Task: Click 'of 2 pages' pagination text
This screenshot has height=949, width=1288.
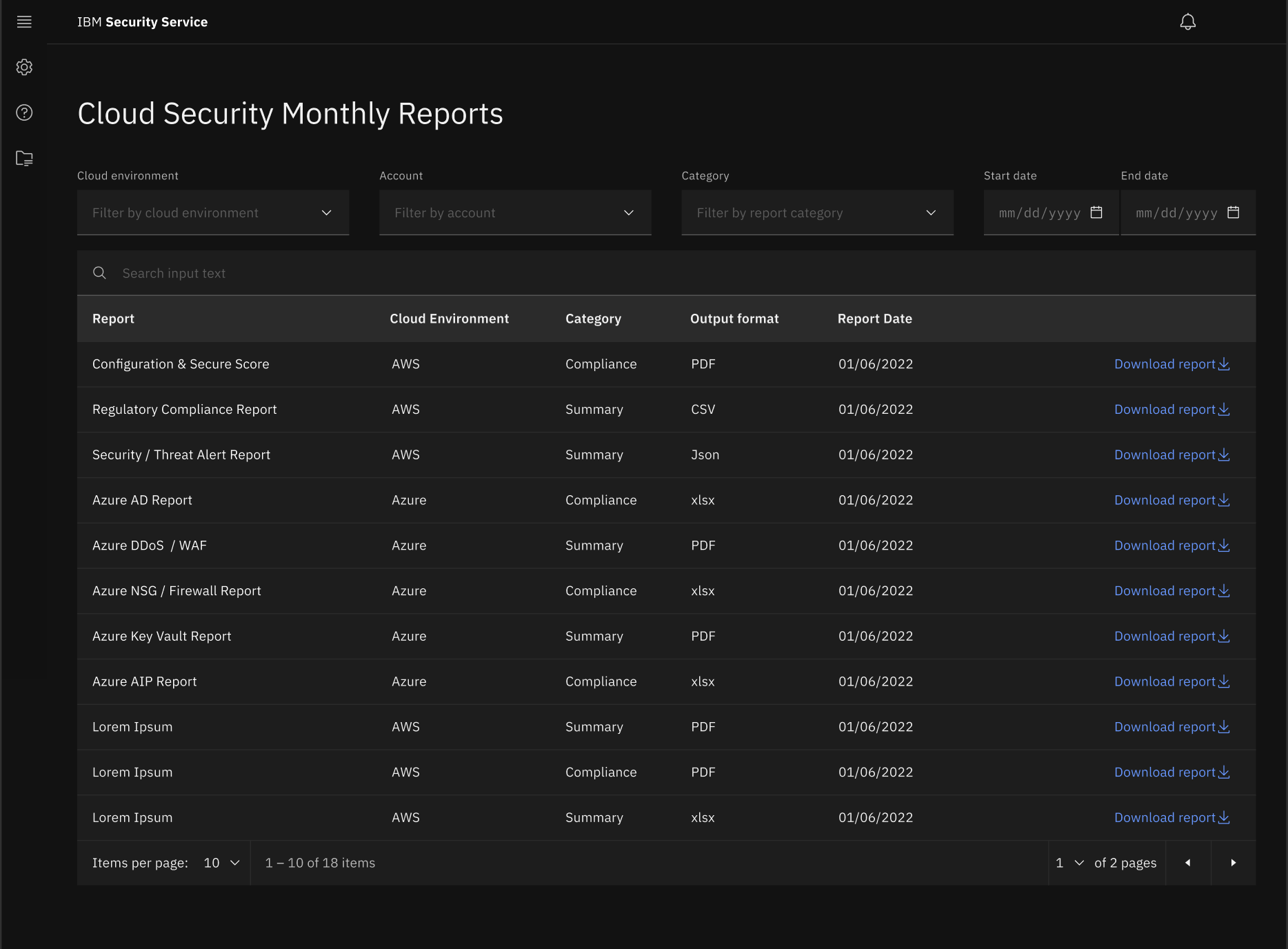Action: point(1125,863)
